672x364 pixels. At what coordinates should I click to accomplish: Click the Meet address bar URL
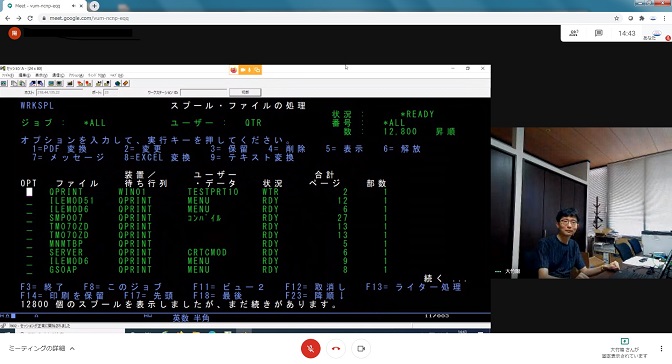[89, 18]
